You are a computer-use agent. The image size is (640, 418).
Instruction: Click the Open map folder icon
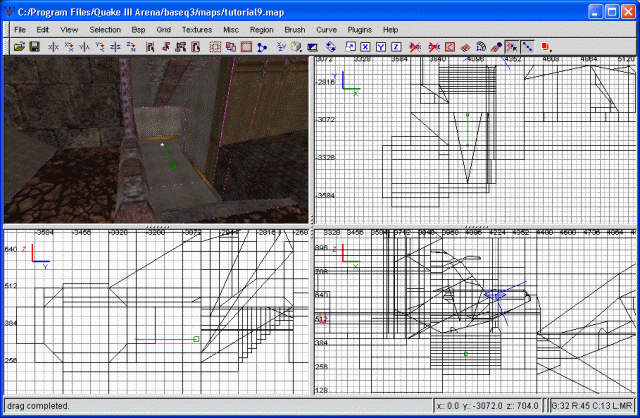click(19, 47)
